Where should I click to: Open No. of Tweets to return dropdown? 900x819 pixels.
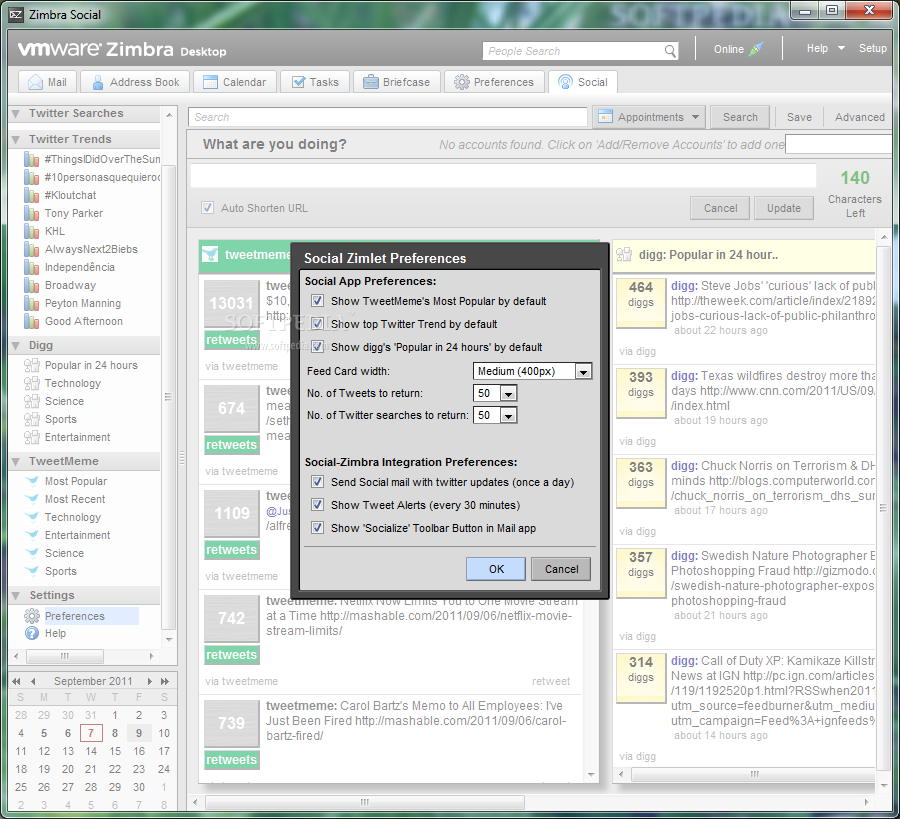pyautogui.click(x=509, y=394)
